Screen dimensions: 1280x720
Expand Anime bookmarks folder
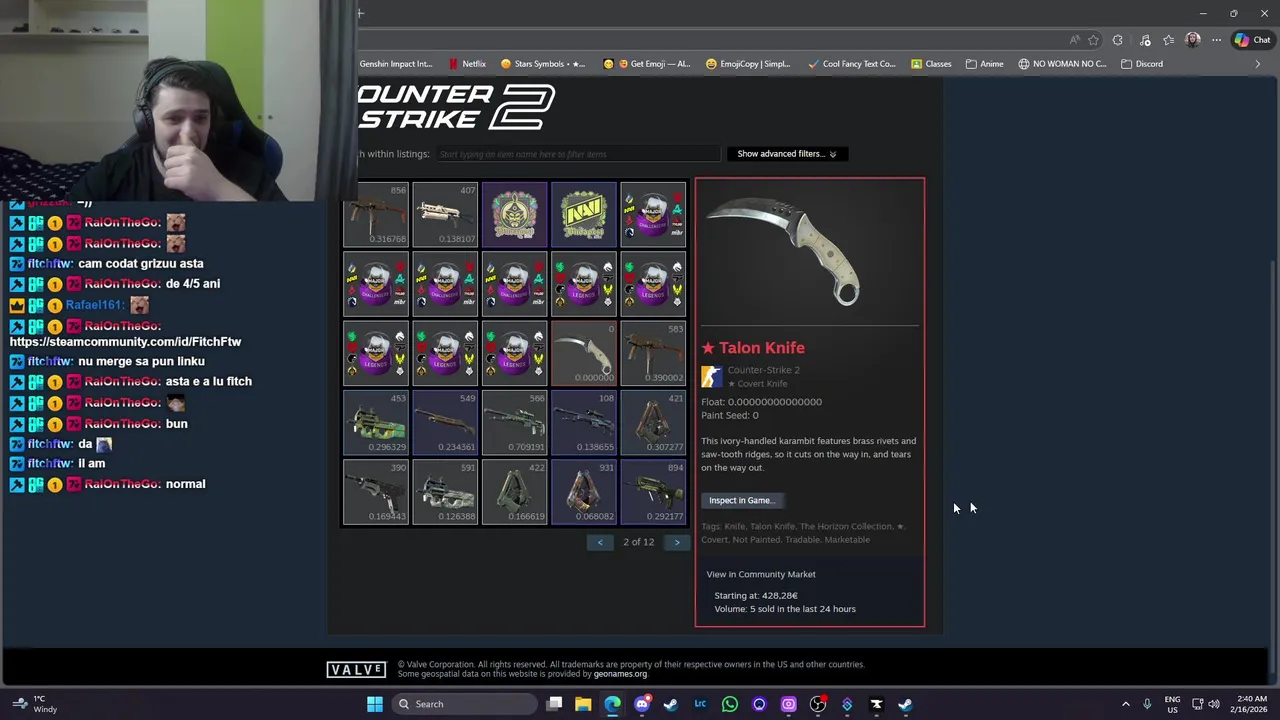985,64
